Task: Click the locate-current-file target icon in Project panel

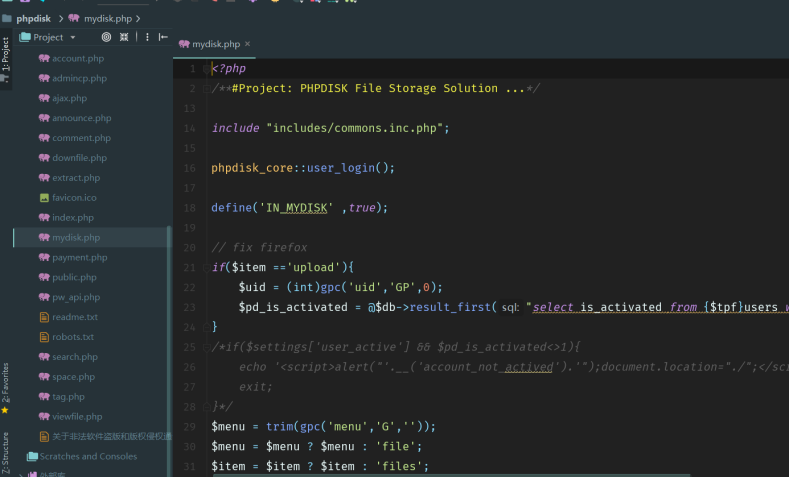Action: coord(106,37)
